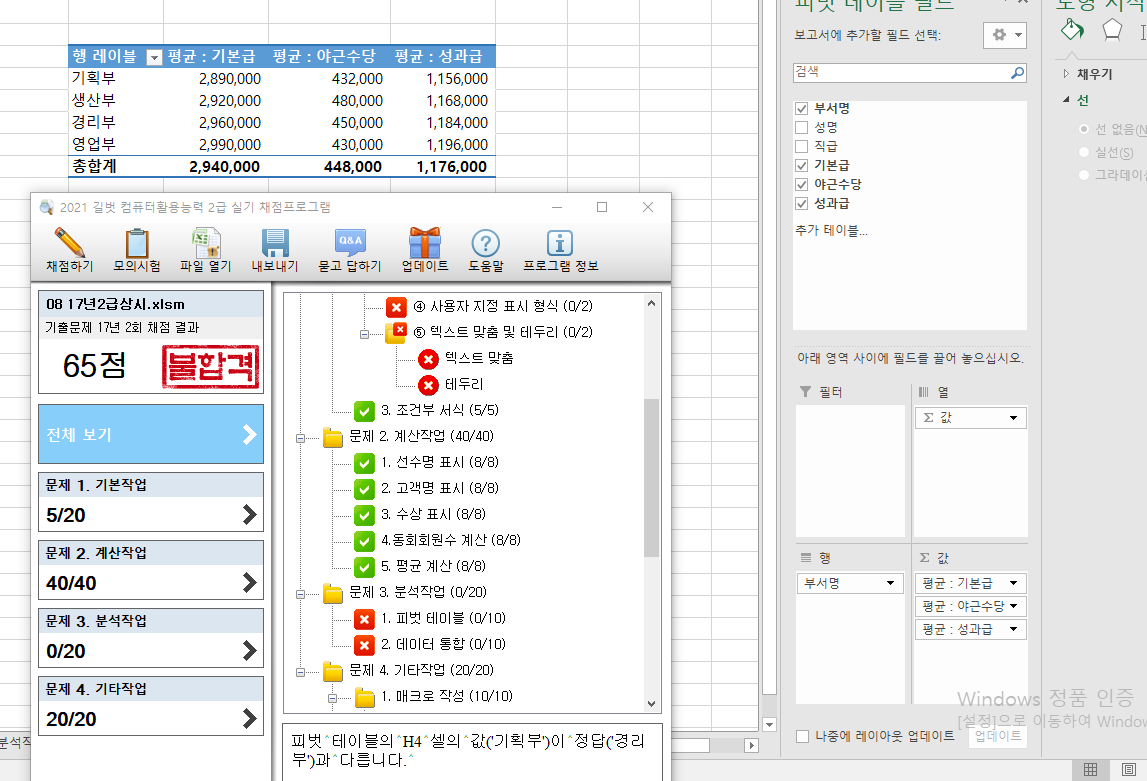Open the 평균 : 기본급 value field dropdown
1147x781 pixels.
(1013, 583)
